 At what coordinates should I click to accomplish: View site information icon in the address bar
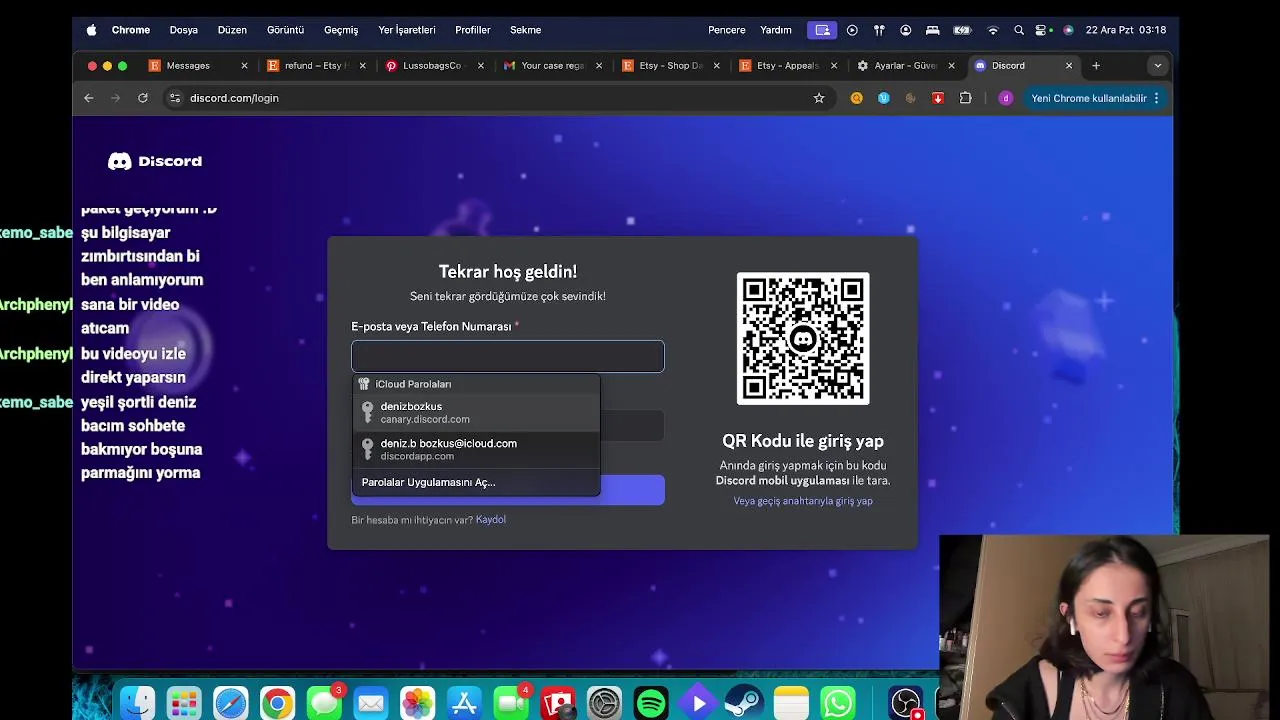(x=175, y=98)
